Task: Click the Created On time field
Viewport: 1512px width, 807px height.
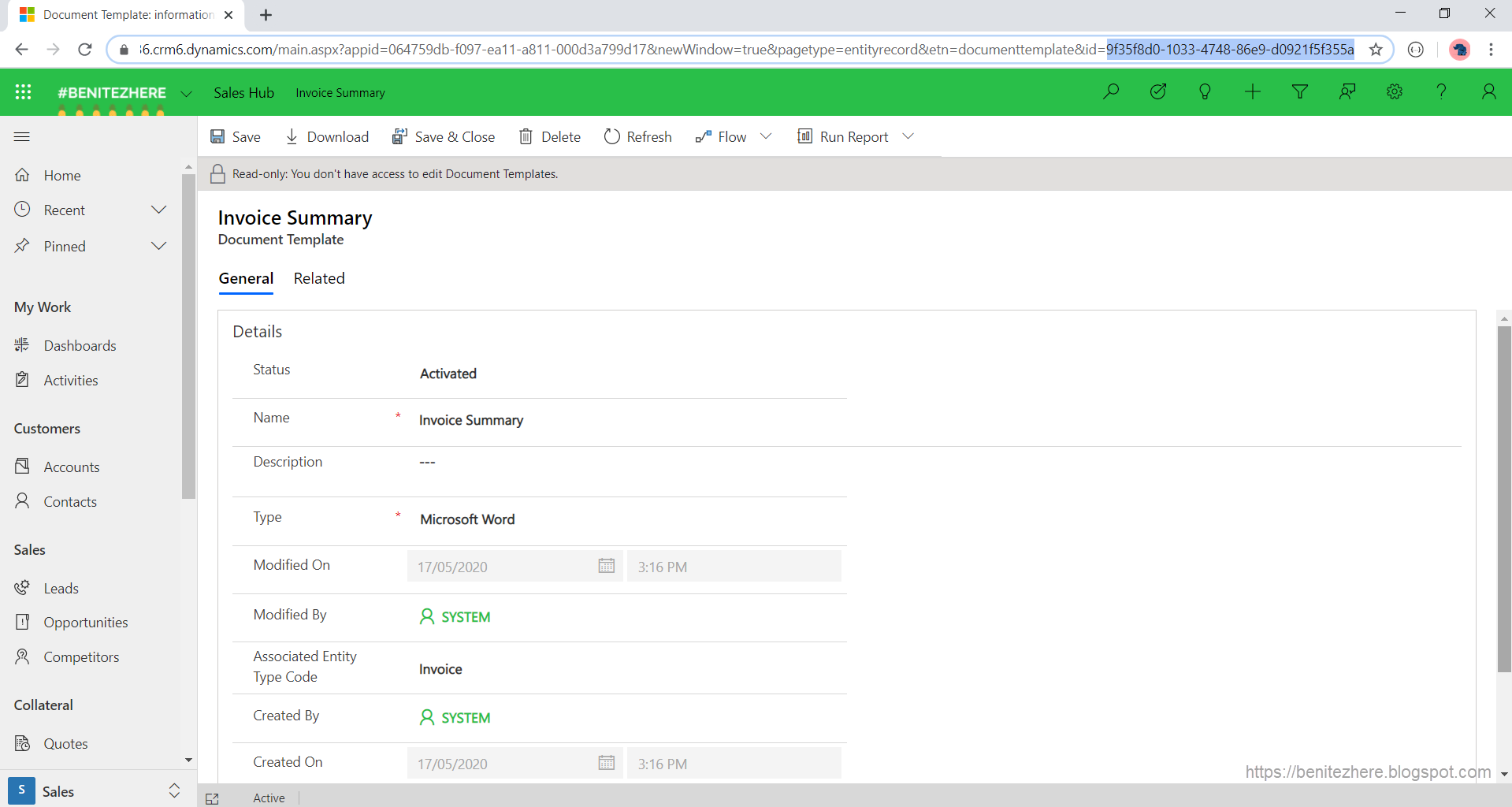Action: pyautogui.click(x=734, y=763)
